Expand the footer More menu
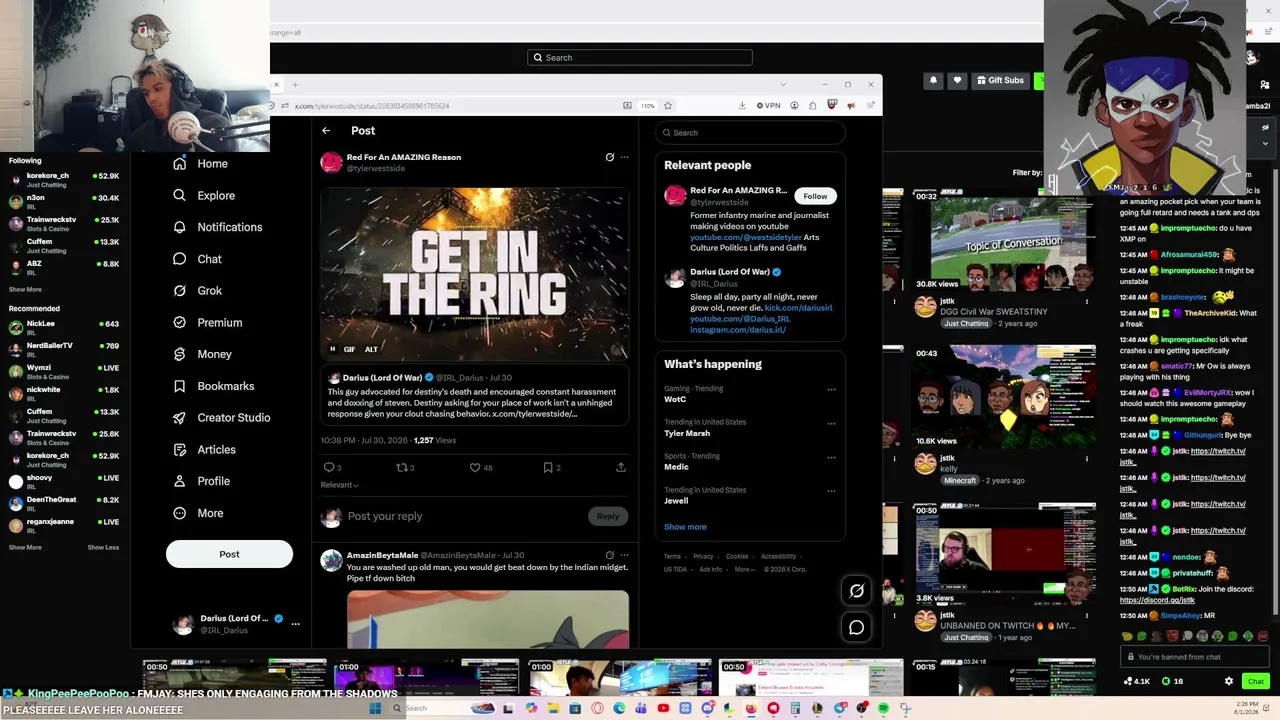1280x720 pixels. pyautogui.click(x=745, y=569)
